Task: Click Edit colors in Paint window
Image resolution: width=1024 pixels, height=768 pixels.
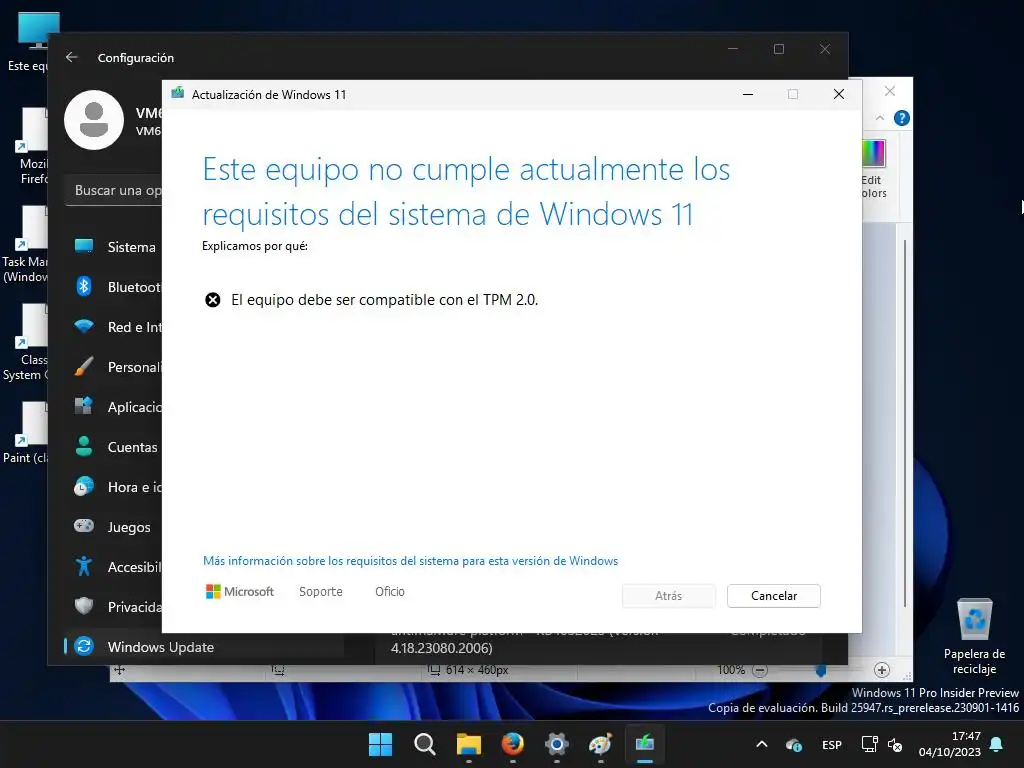Action: coord(874,168)
